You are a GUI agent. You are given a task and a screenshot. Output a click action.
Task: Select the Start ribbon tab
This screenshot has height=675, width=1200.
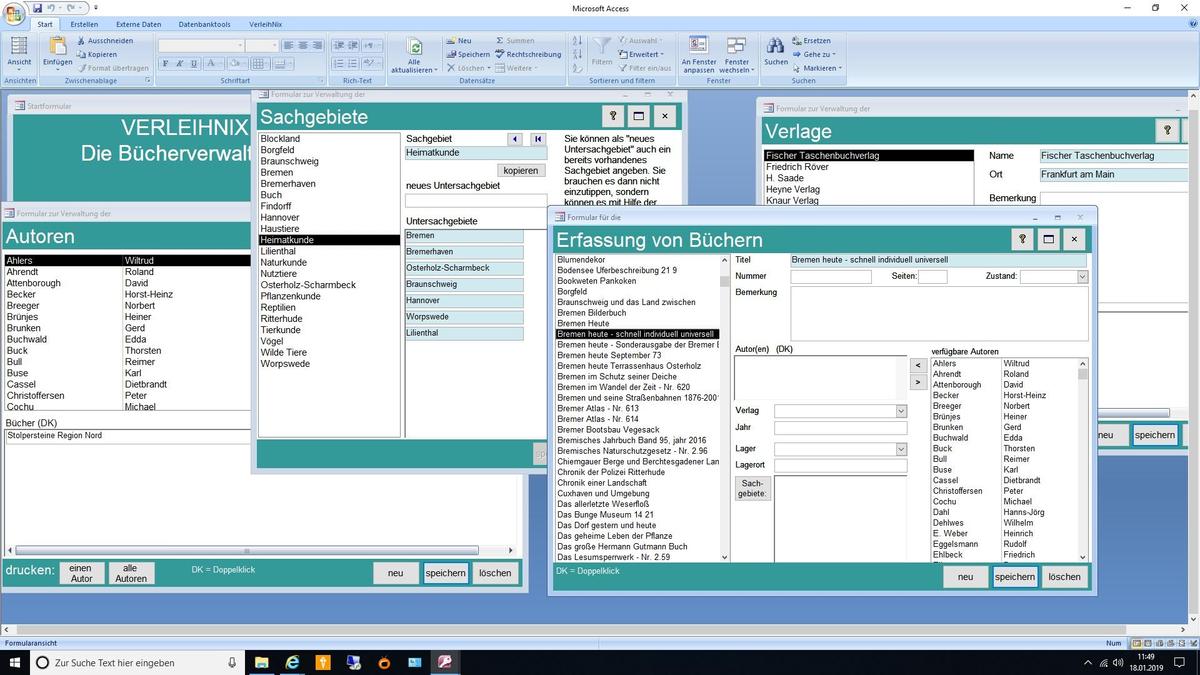(x=45, y=24)
